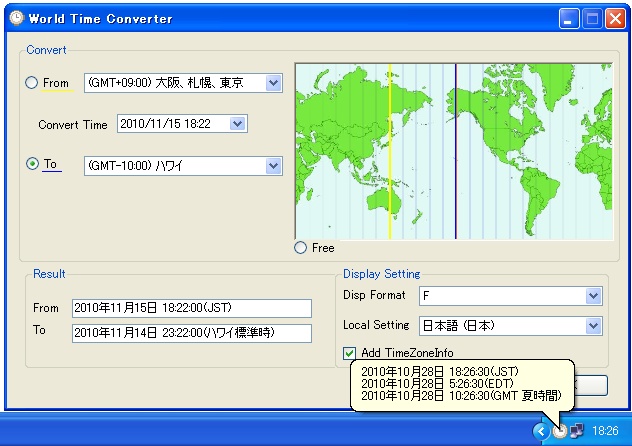Screen dimensions: 632x446
Task: Open the Convert Time date picker arrow
Action: [237, 123]
